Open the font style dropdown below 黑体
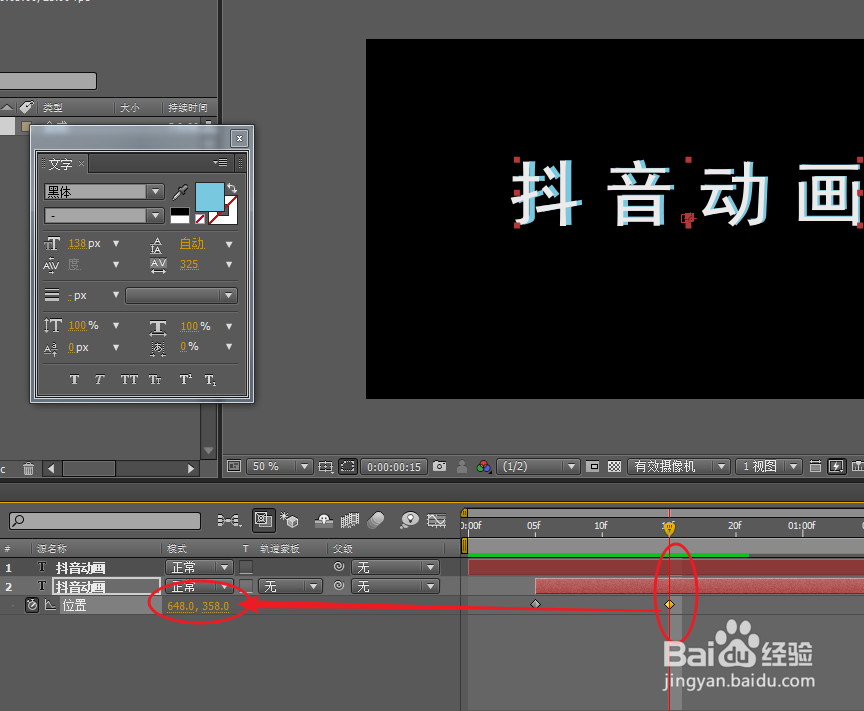The image size is (864, 711). tap(155, 215)
